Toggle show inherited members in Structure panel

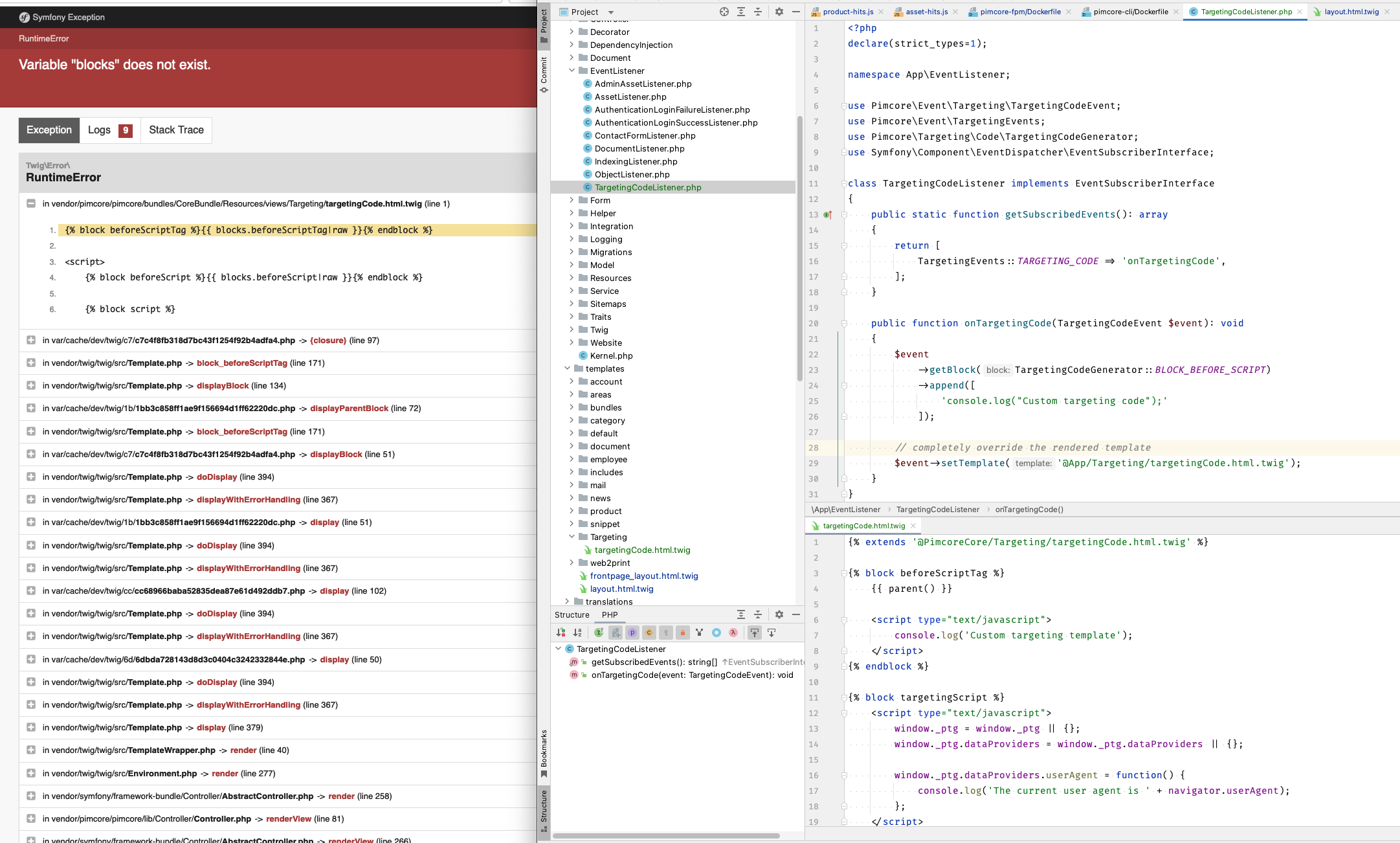pos(599,633)
